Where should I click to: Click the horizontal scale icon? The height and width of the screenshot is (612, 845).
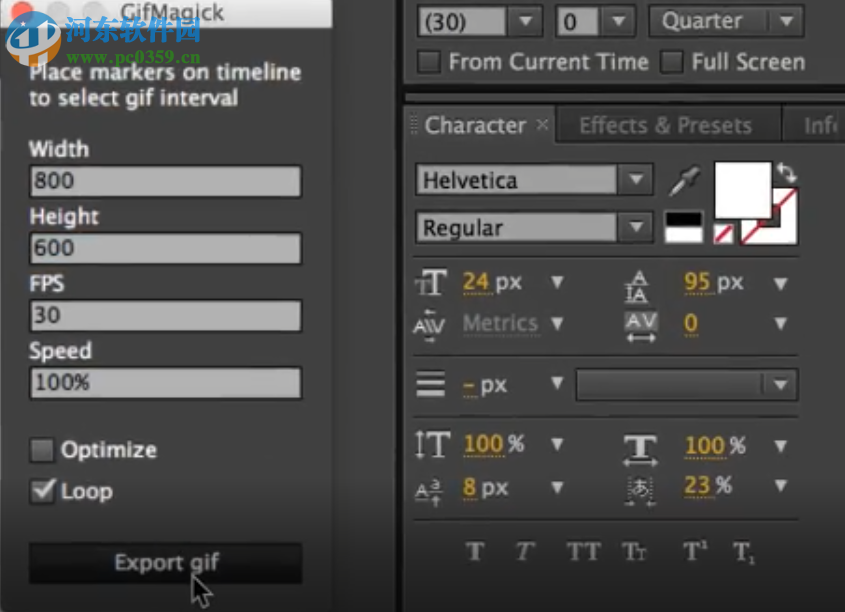coord(640,450)
